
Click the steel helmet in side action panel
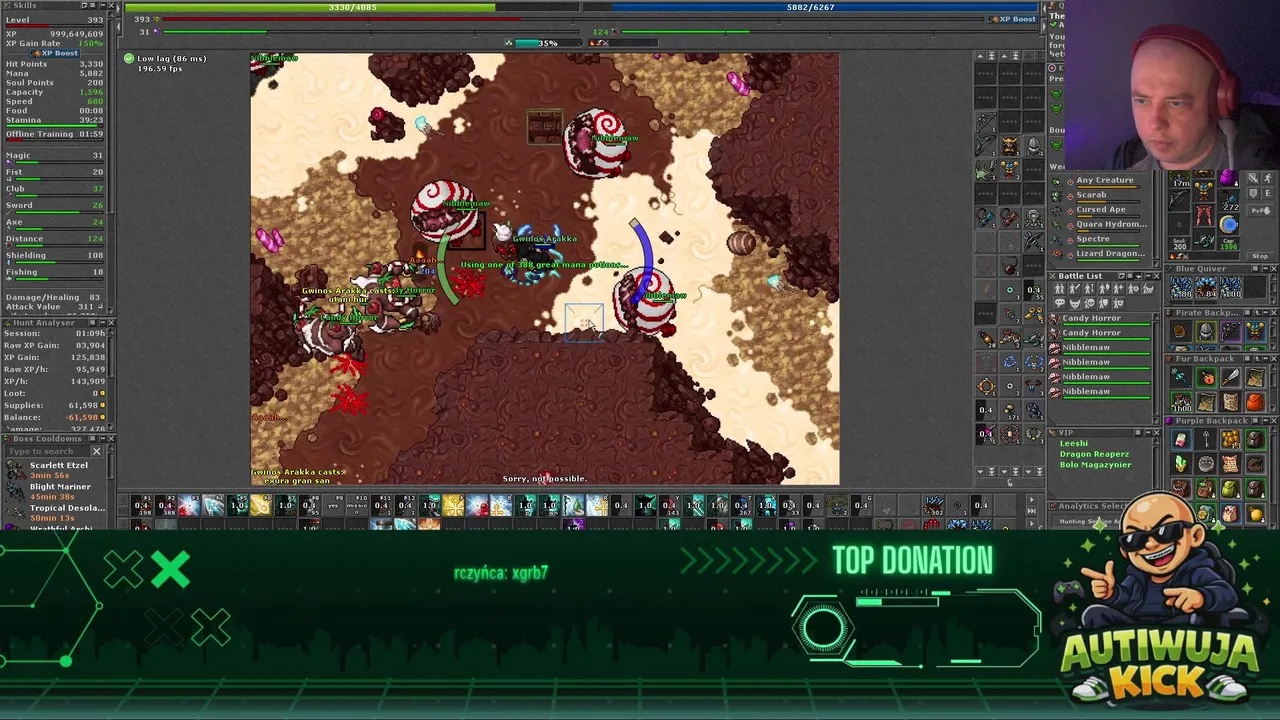click(1034, 145)
